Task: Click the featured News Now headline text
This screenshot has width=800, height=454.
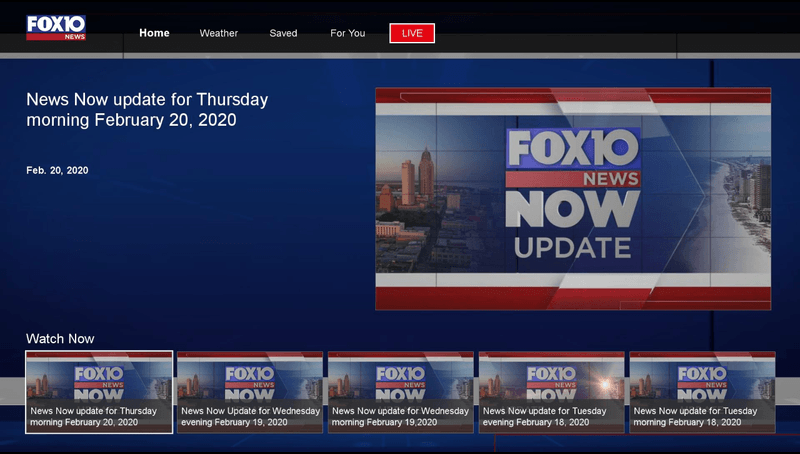Action: (147, 110)
